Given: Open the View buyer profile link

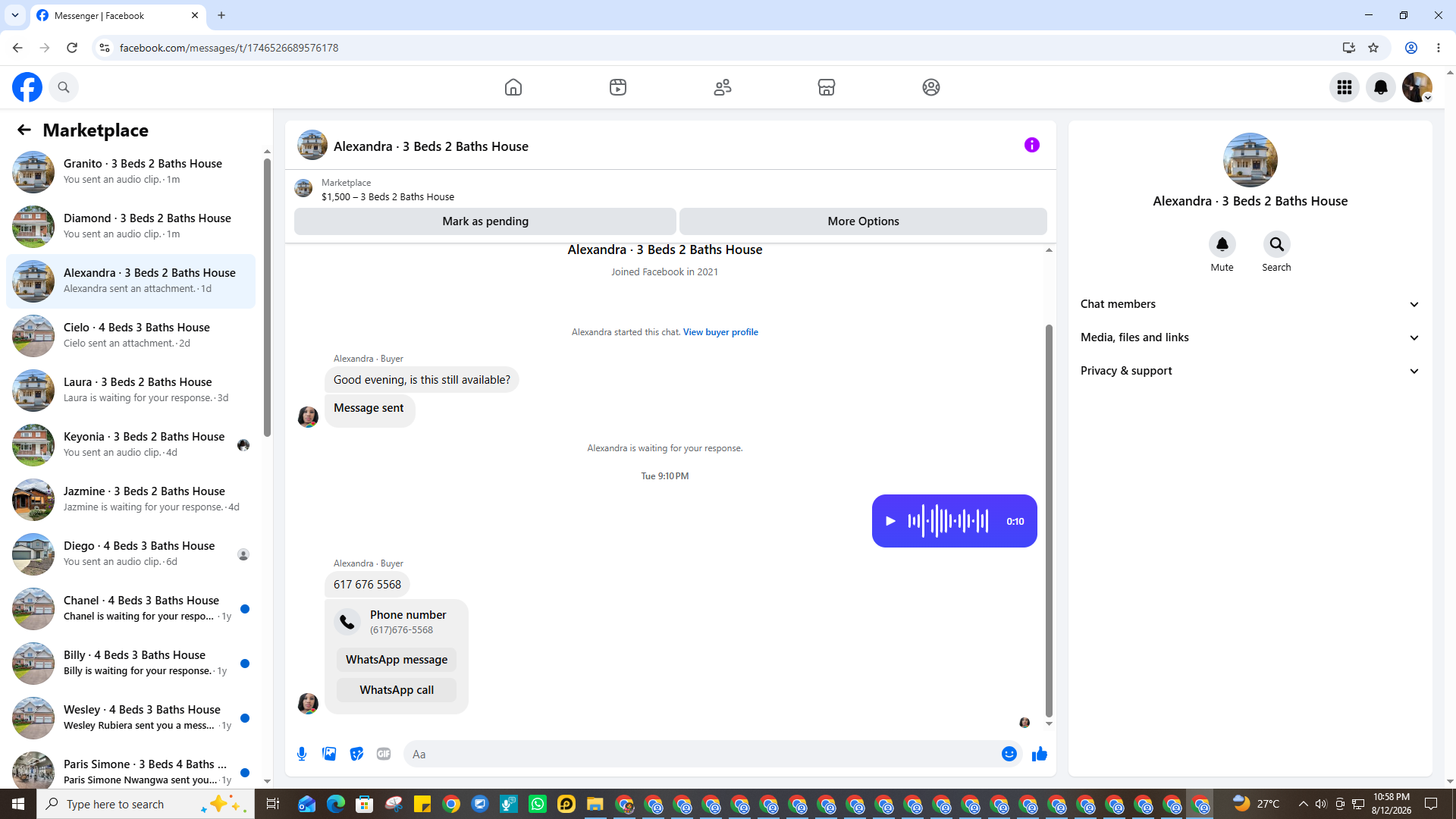Looking at the screenshot, I should tap(720, 332).
